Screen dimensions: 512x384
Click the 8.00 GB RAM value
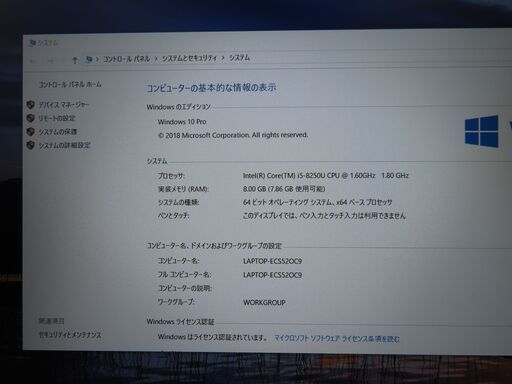click(284, 189)
